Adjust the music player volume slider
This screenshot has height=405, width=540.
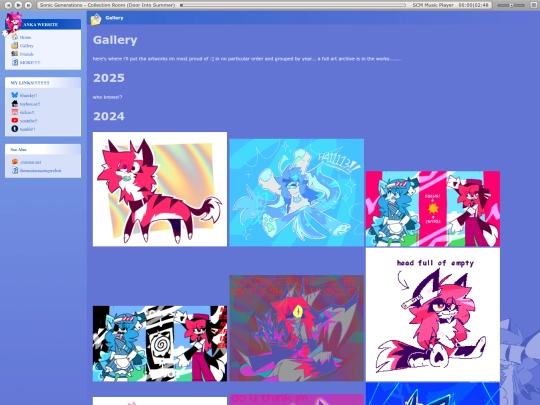[x=511, y=5]
